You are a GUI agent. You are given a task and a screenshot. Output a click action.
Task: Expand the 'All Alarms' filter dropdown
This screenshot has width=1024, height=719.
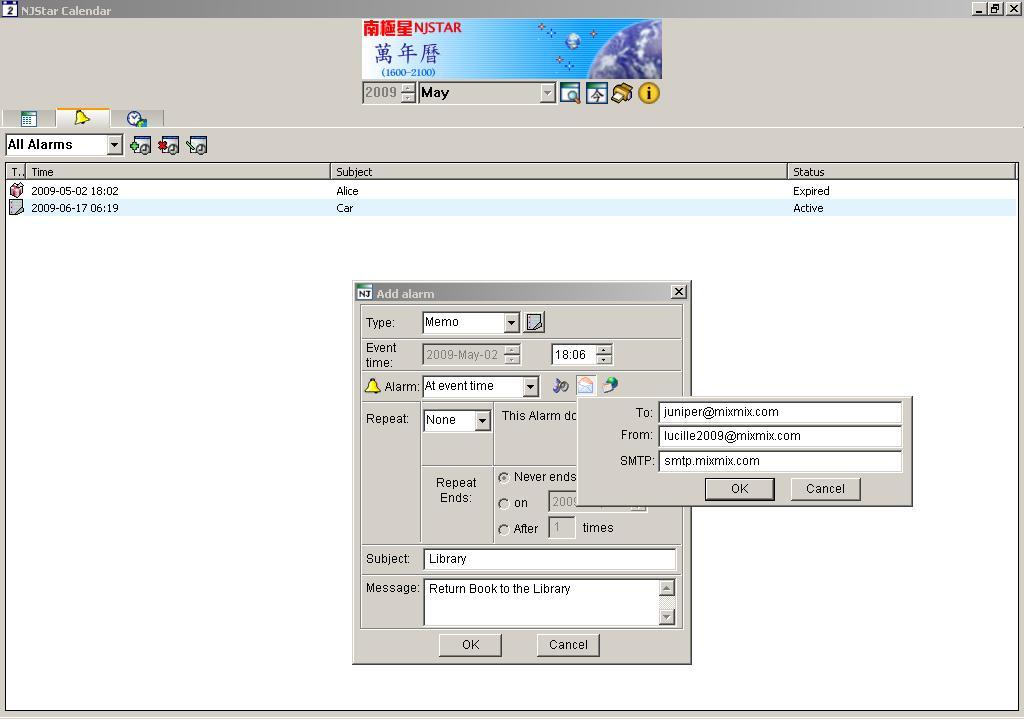click(114, 145)
